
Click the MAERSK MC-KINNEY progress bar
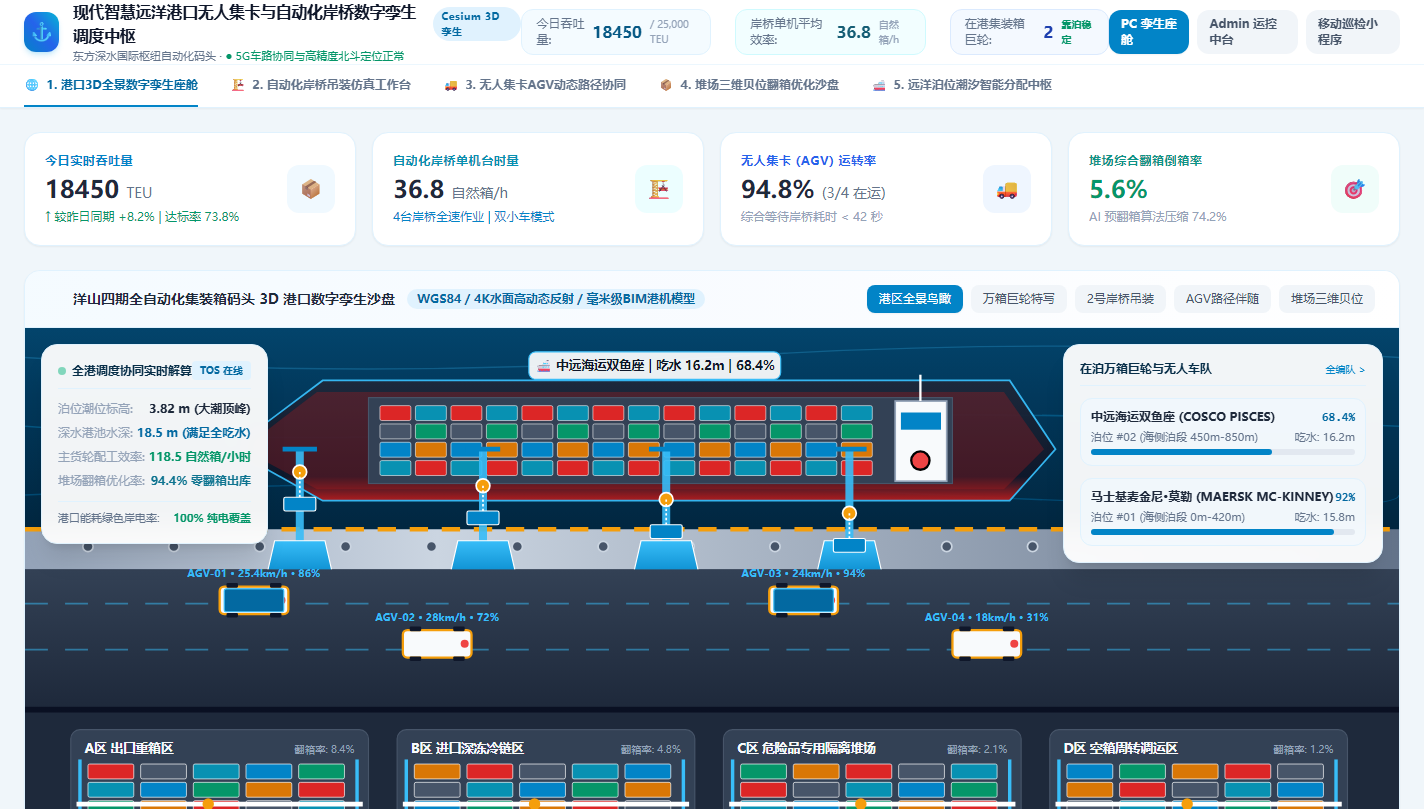[x=1223, y=532]
